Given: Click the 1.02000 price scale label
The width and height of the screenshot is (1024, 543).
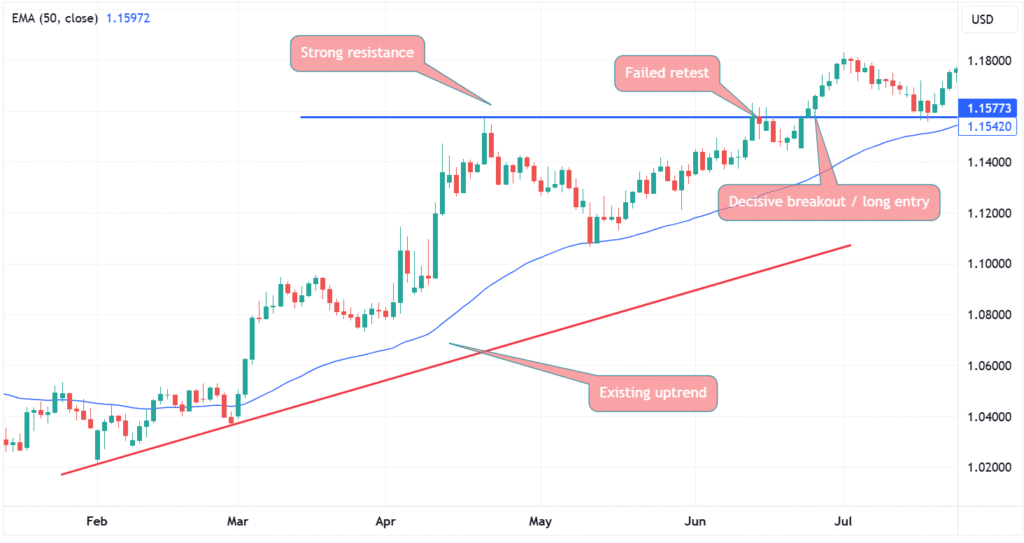Looking at the screenshot, I should coord(989,467).
